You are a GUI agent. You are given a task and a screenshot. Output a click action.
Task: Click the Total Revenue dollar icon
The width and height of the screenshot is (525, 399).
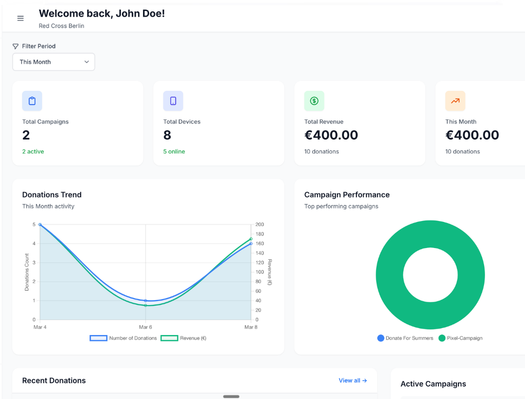[314, 101]
